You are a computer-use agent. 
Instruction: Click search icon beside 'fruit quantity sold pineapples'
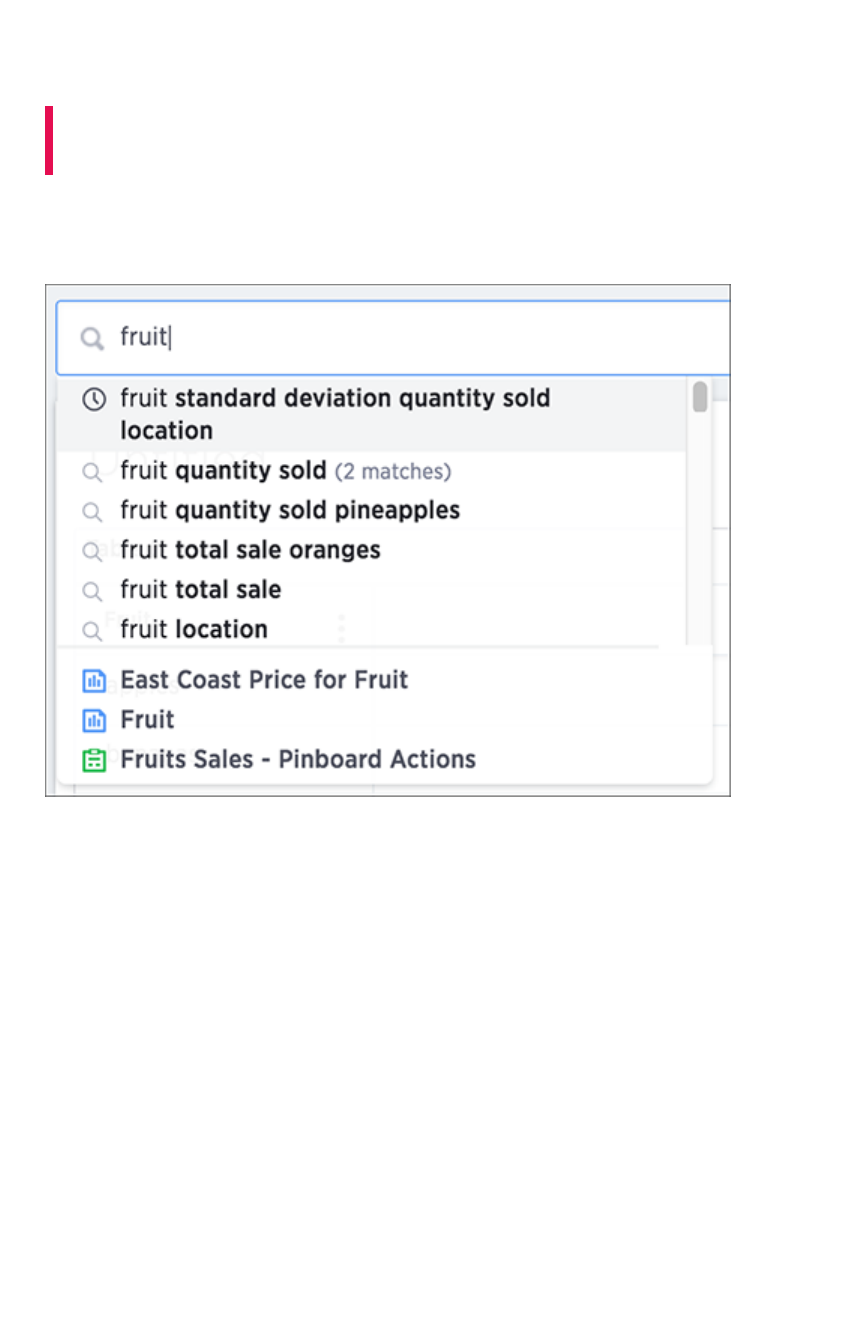click(x=92, y=512)
